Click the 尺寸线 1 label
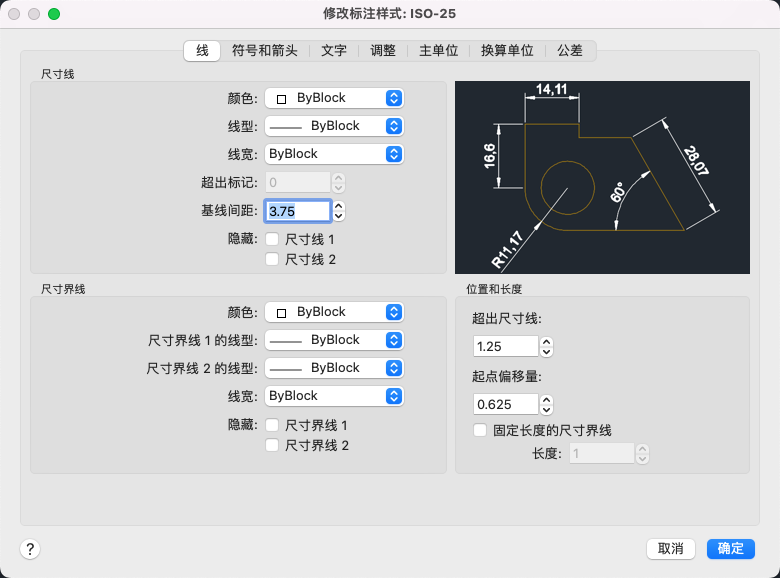 click(309, 240)
